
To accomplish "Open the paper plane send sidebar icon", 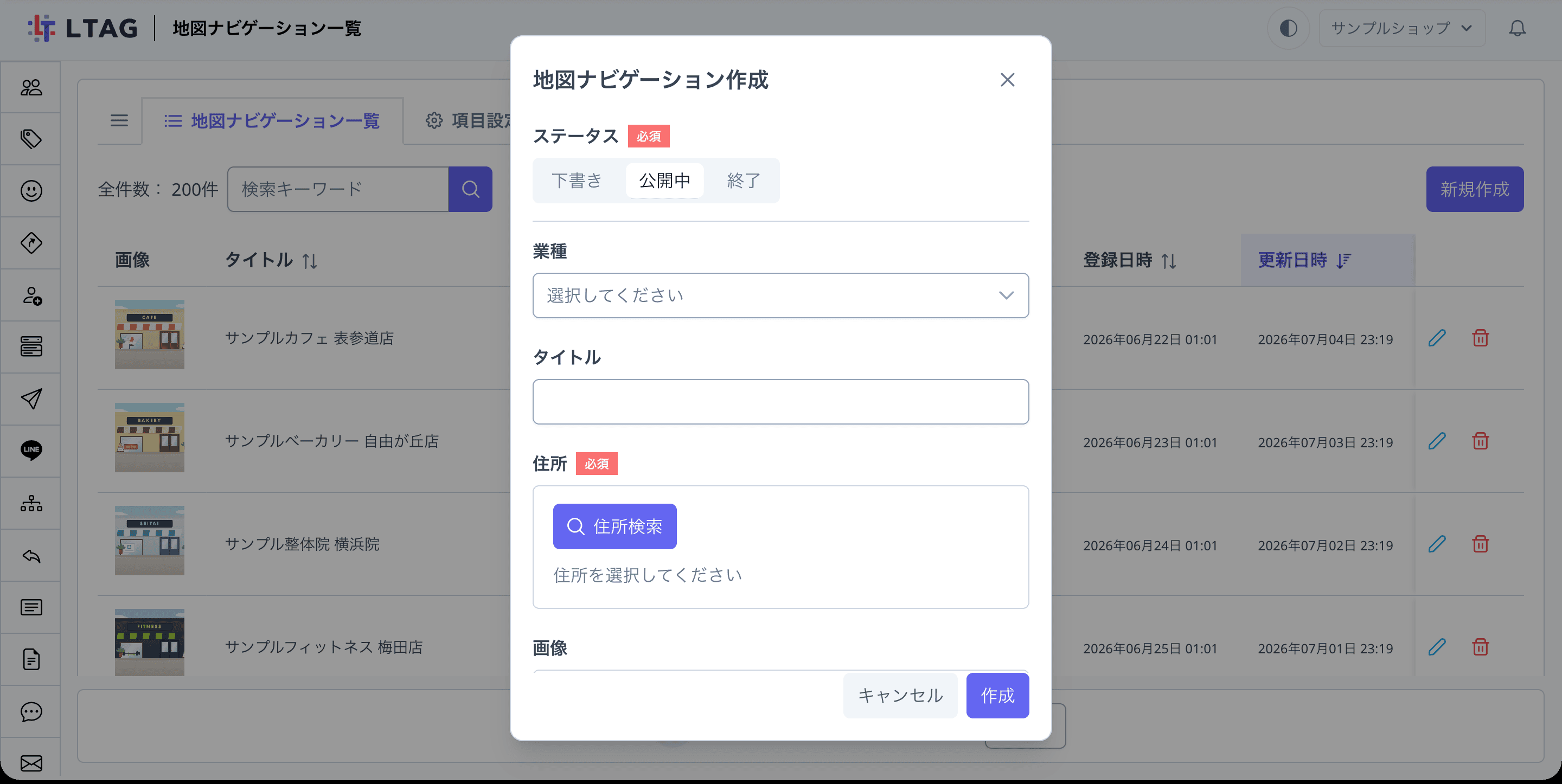I will (x=31, y=399).
